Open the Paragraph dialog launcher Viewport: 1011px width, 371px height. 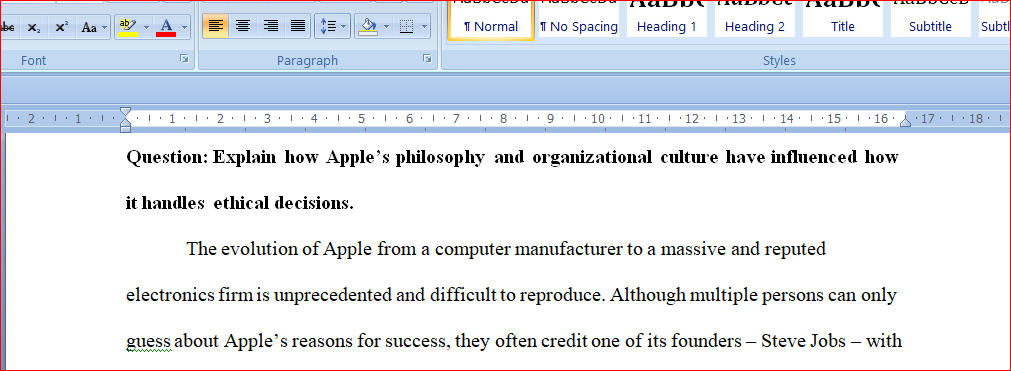coord(427,59)
